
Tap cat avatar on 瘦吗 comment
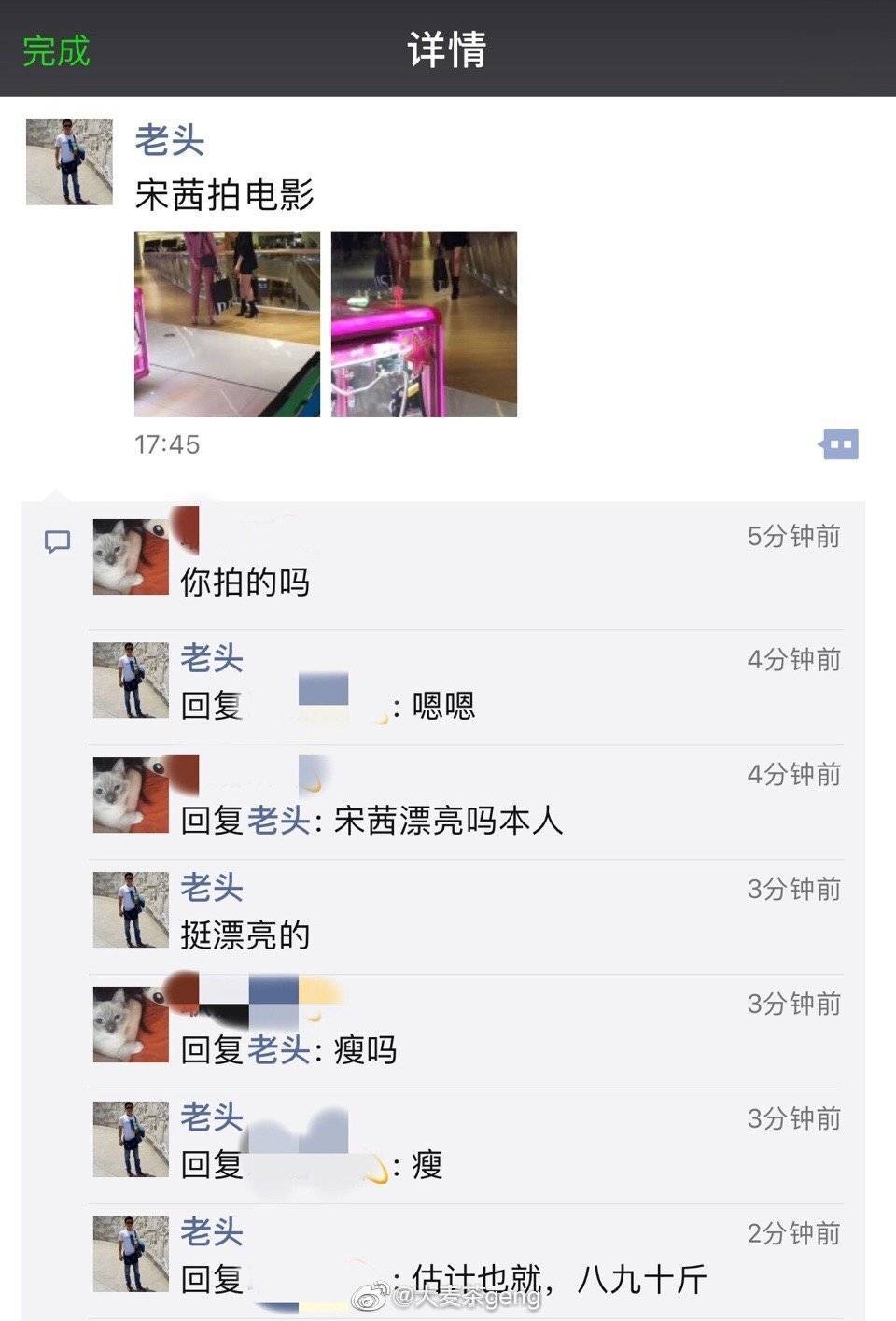132,1024
